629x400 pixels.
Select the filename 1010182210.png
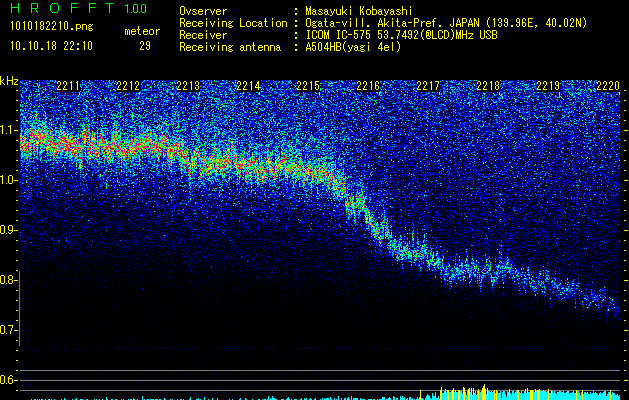(52, 27)
